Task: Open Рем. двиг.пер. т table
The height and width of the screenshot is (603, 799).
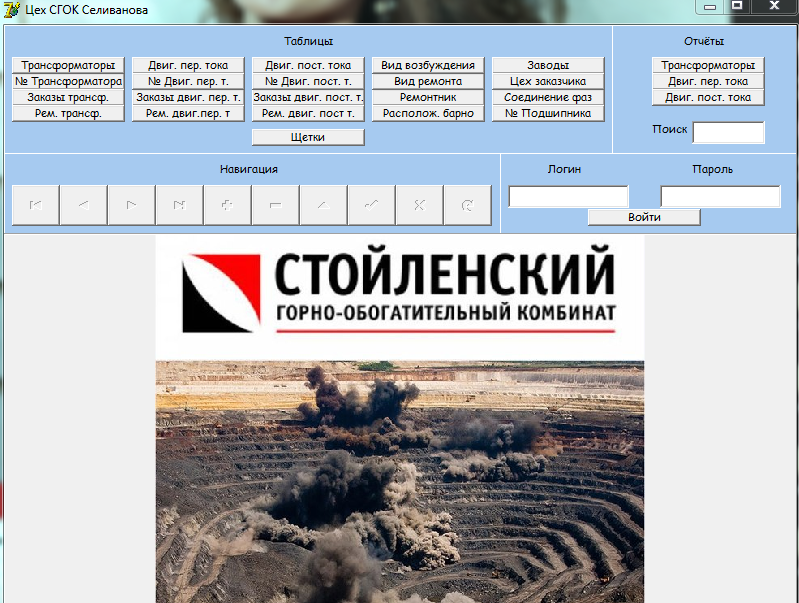Action: (x=188, y=113)
